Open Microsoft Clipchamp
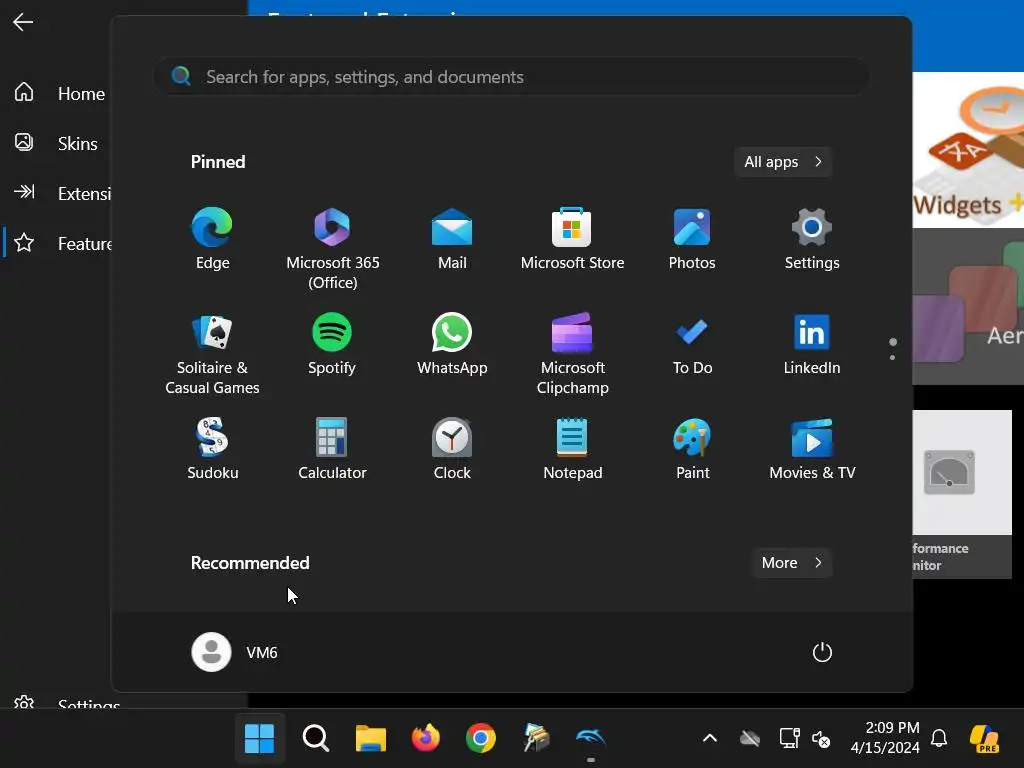1024x768 pixels. click(572, 353)
